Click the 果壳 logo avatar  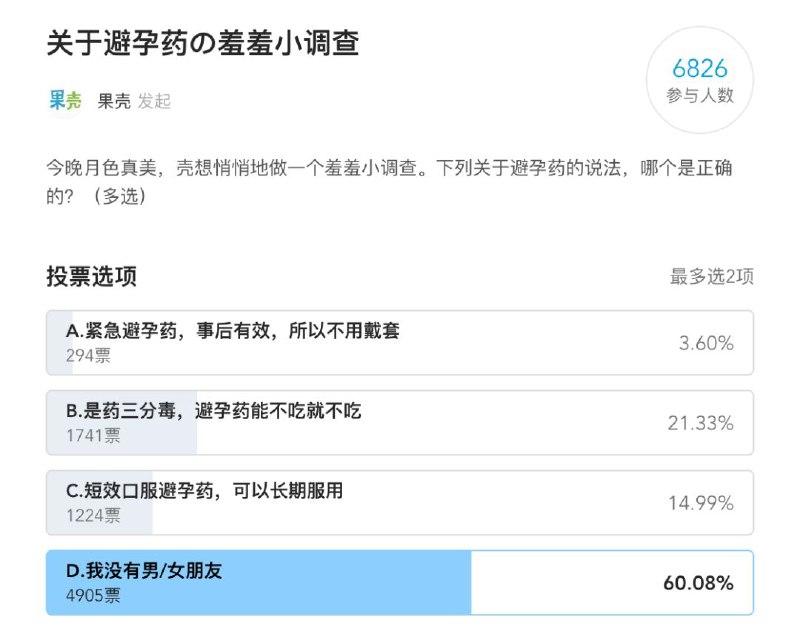click(65, 100)
